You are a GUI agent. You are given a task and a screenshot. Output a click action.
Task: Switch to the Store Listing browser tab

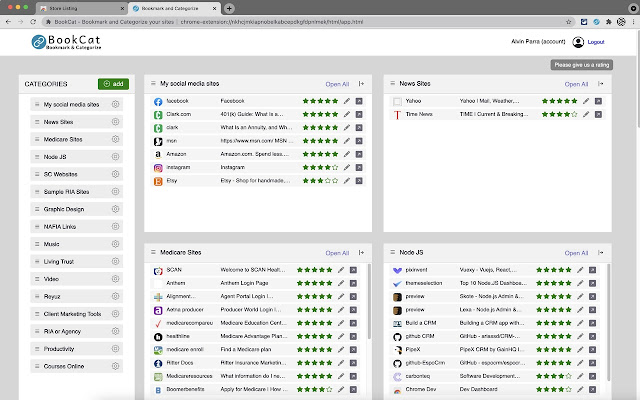[82, 8]
